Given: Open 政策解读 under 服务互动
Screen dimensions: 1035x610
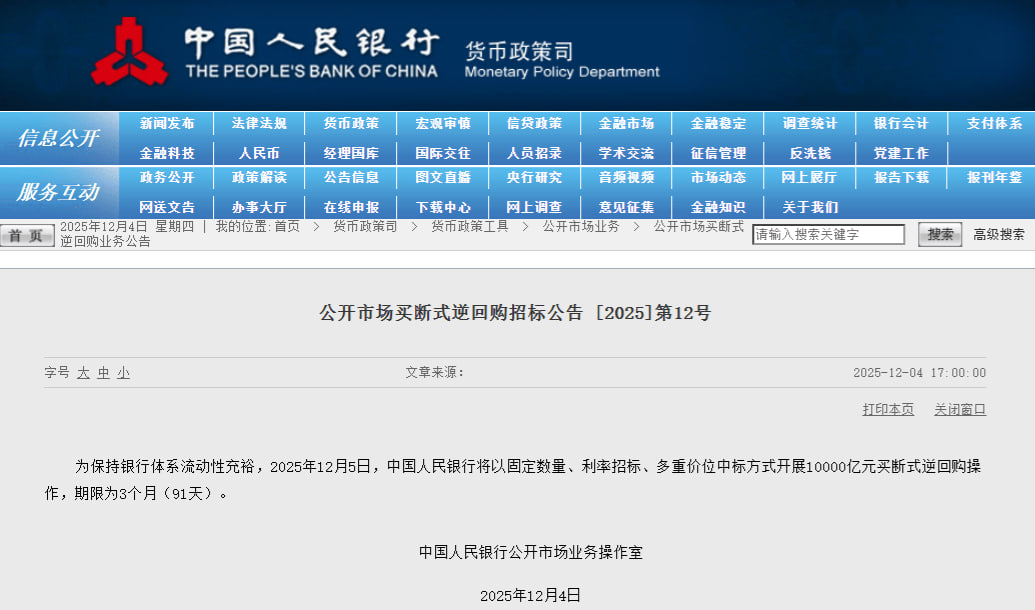Looking at the screenshot, I should [x=259, y=178].
